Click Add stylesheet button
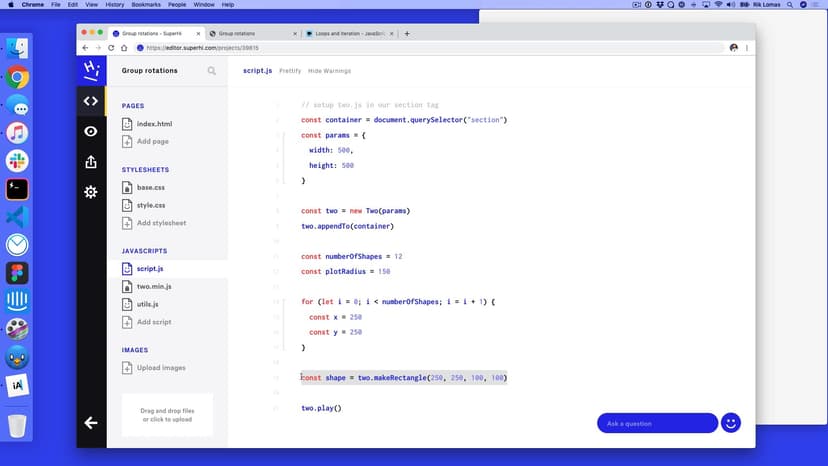 click(160, 223)
